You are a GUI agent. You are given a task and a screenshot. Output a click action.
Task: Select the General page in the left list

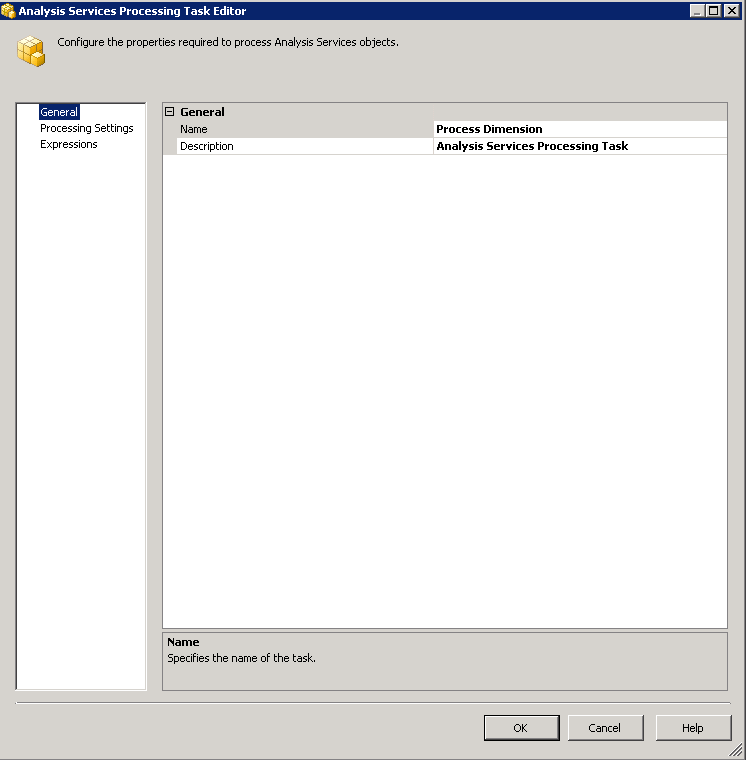point(59,112)
